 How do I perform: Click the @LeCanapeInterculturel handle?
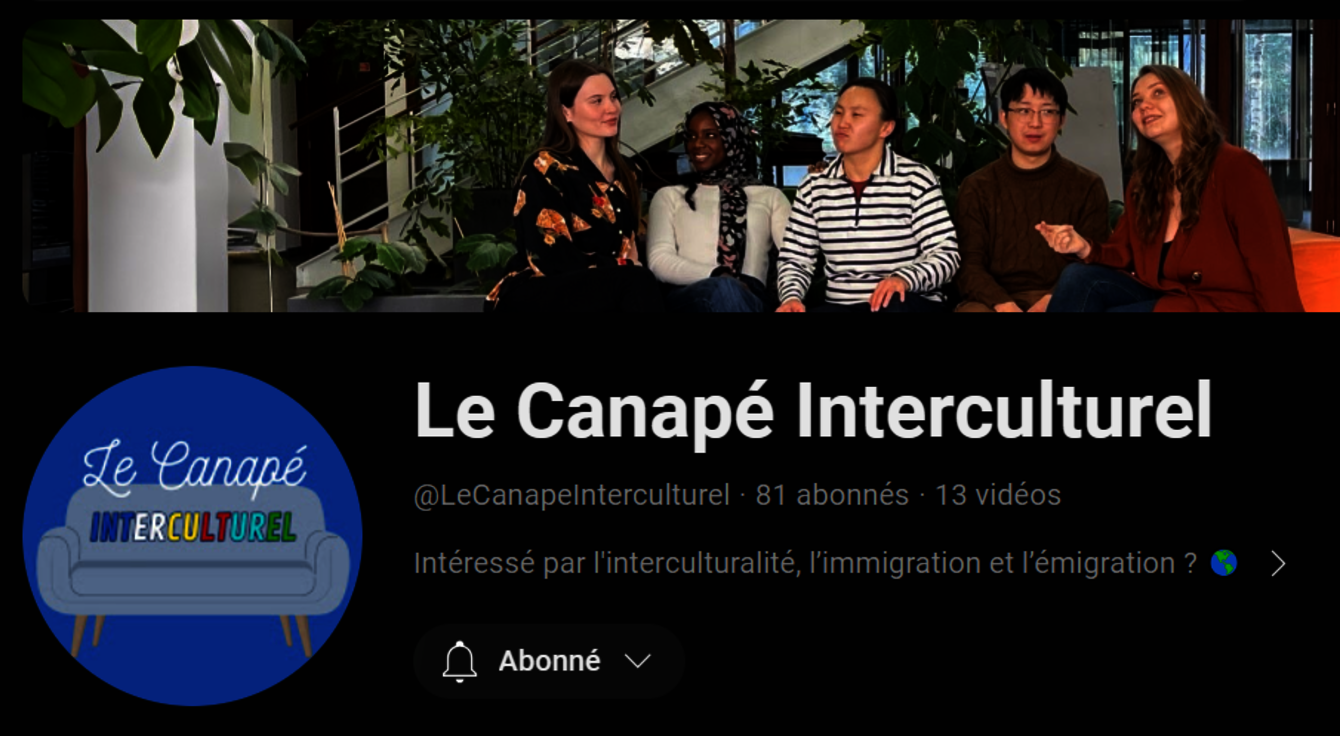coord(572,495)
